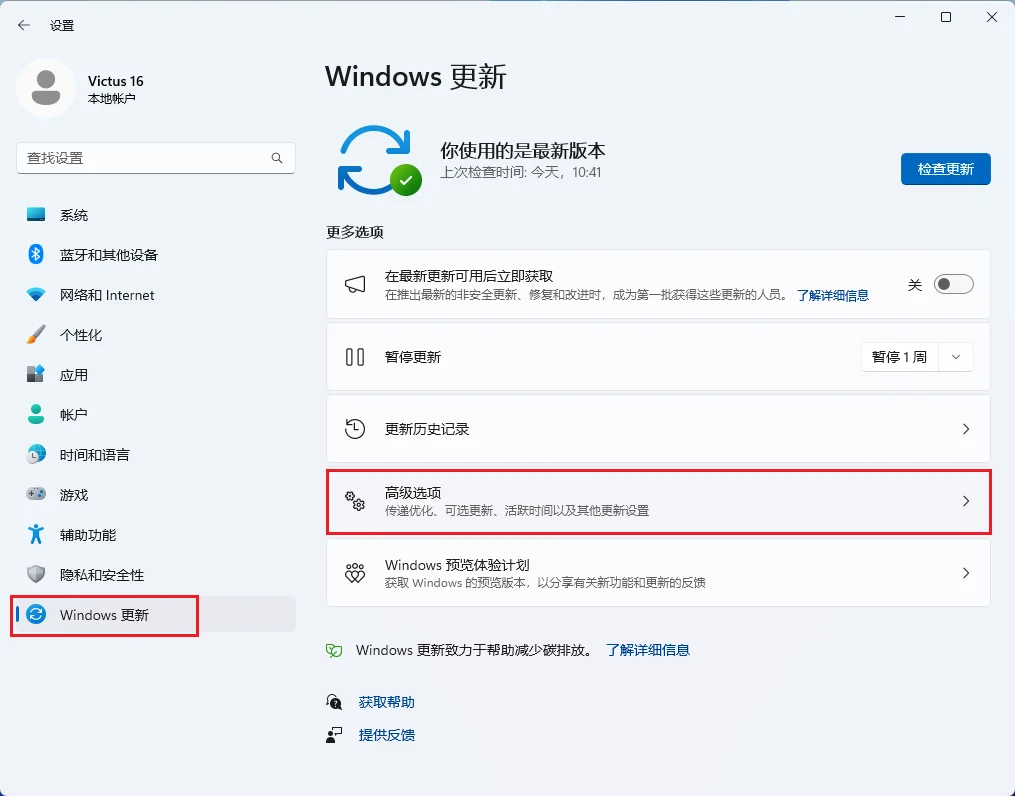Screen dimensions: 1015x796
Task: Expand 更新历史记录 chevron
Action: [966, 429]
